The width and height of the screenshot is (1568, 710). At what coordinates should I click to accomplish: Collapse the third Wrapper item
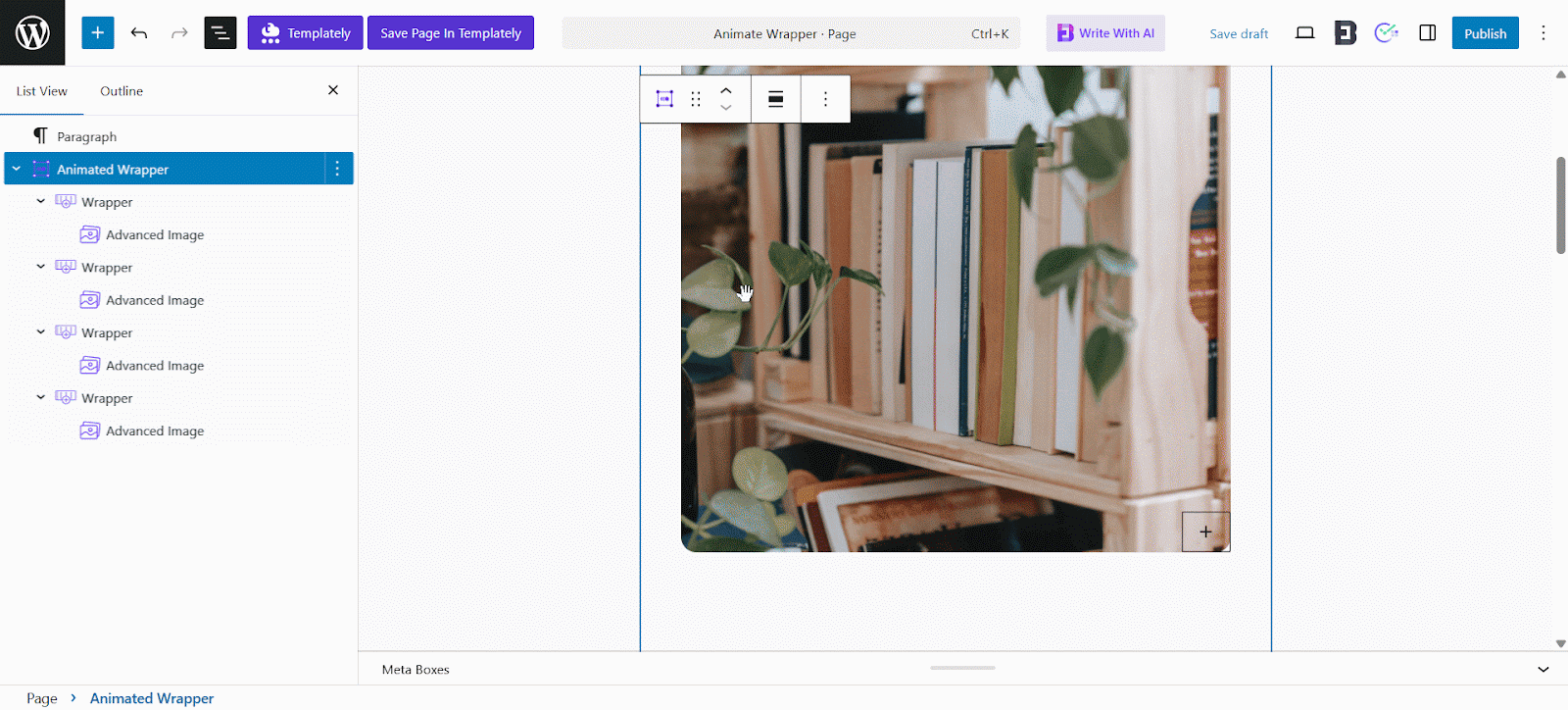tap(41, 332)
